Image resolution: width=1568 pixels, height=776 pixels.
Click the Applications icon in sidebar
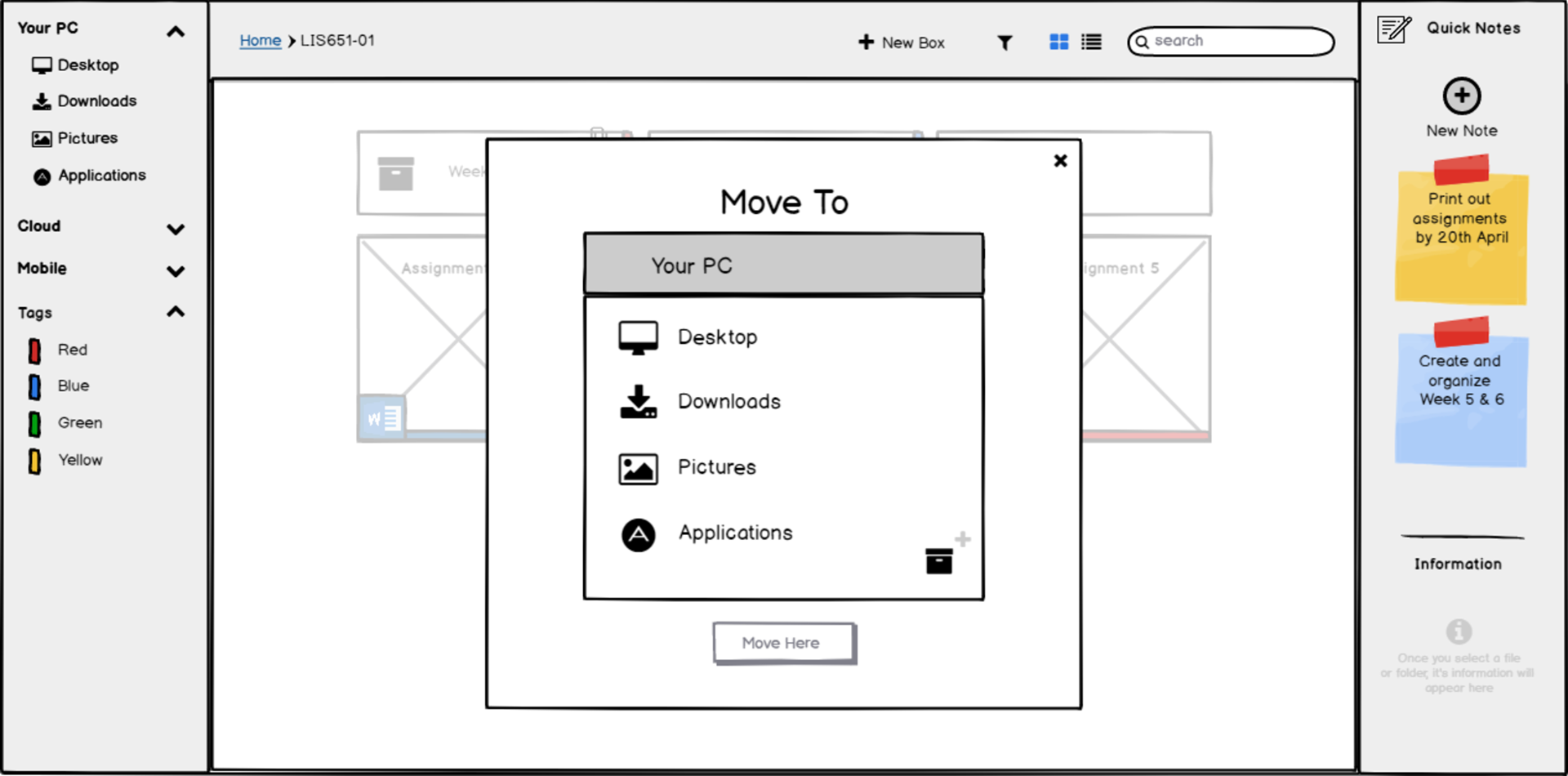tap(42, 176)
